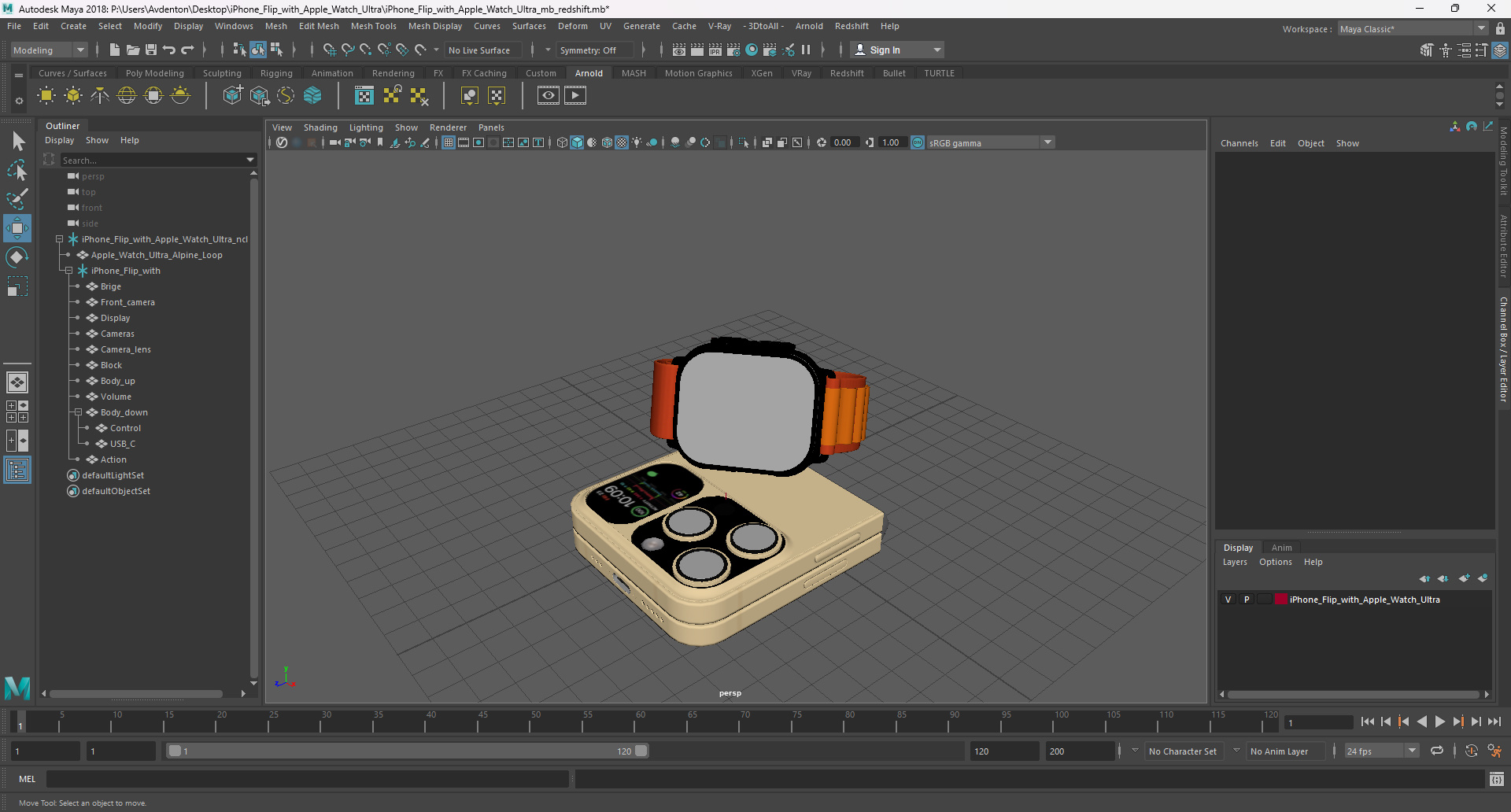Screen dimensions: 1511x812
Task: Collapse the iPhone_Flip_with group
Action: 68,271
